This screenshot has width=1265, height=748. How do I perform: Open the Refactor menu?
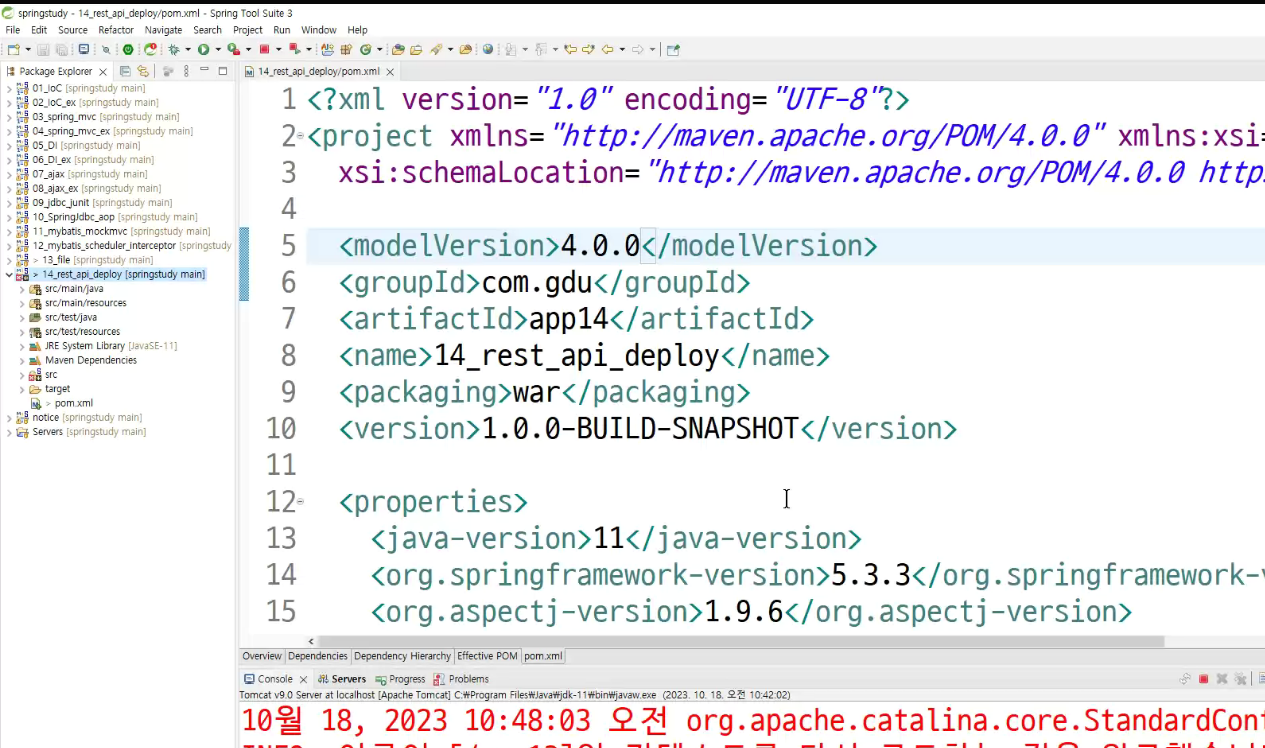coord(116,30)
